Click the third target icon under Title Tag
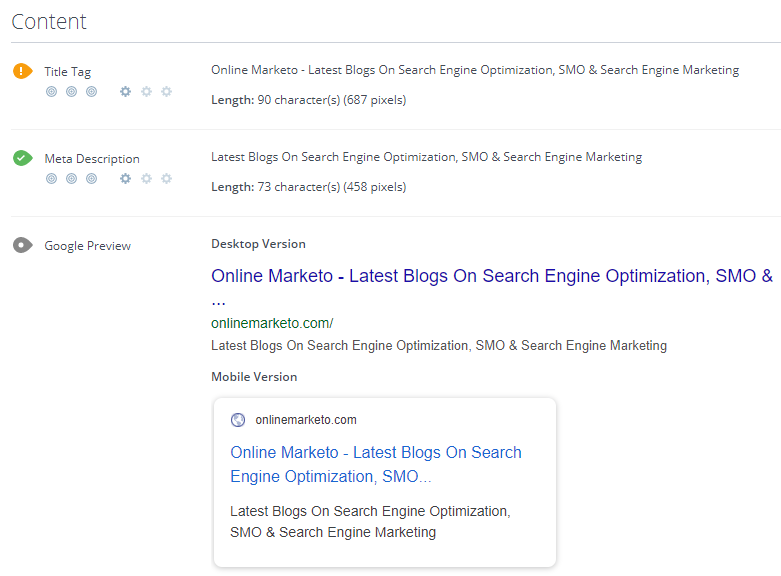Image resolution: width=781 pixels, height=576 pixels. click(x=91, y=92)
